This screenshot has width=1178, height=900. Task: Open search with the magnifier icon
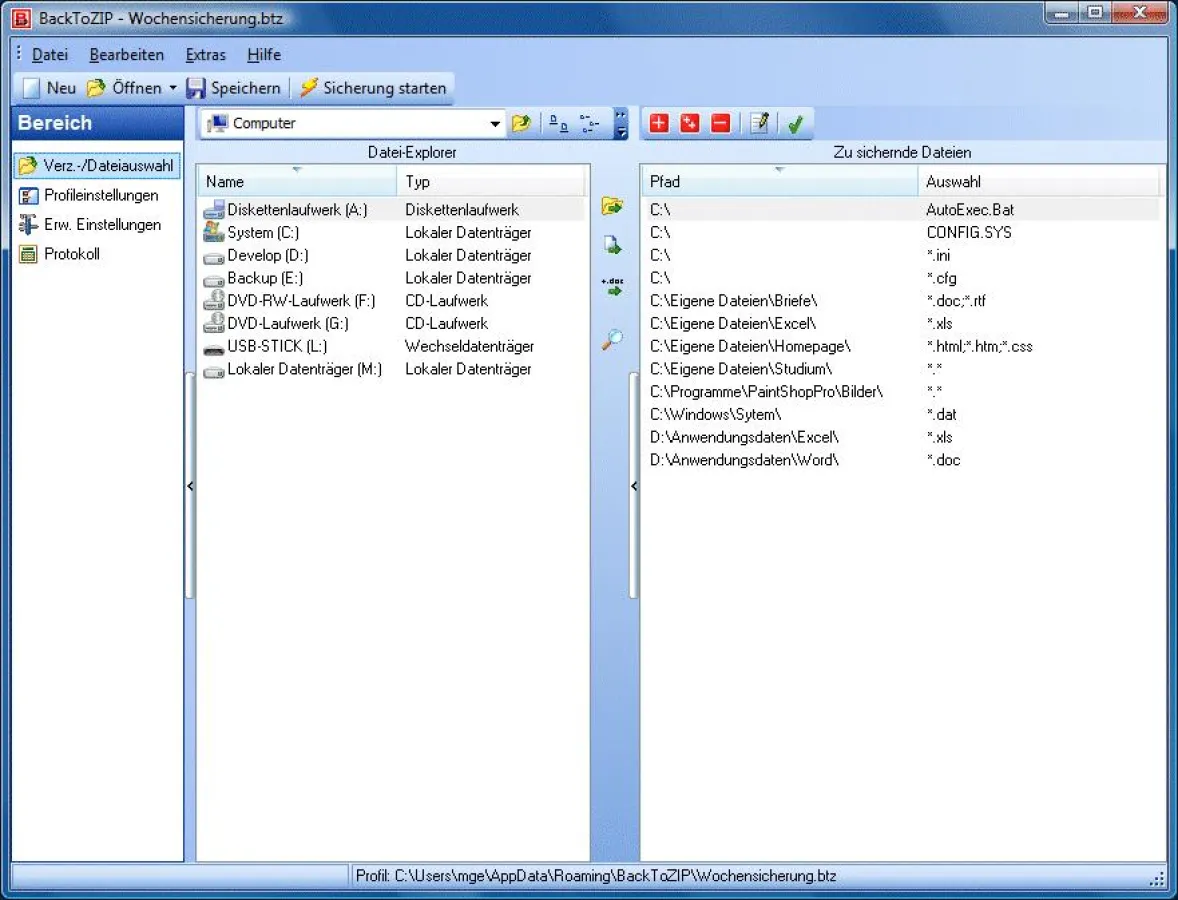[612, 340]
